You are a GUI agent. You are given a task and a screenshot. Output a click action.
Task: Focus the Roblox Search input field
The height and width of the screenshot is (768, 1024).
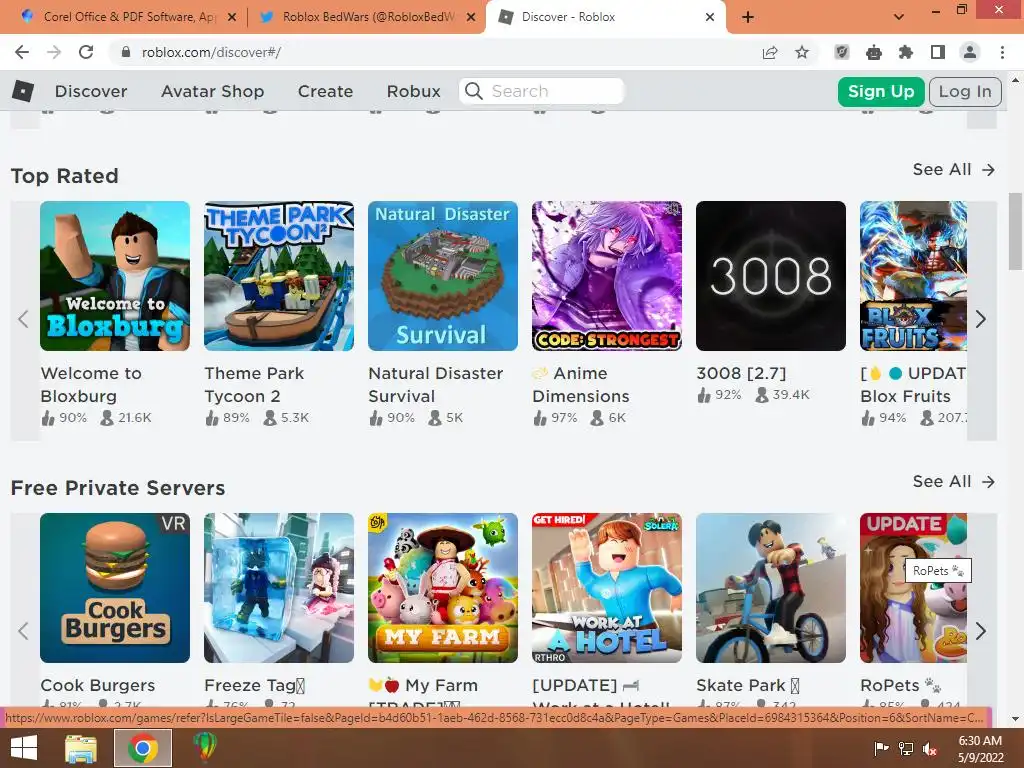point(542,91)
